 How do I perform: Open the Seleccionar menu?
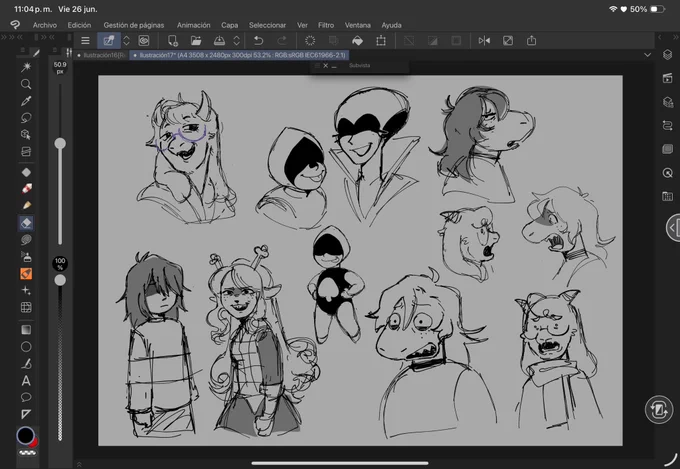point(267,25)
